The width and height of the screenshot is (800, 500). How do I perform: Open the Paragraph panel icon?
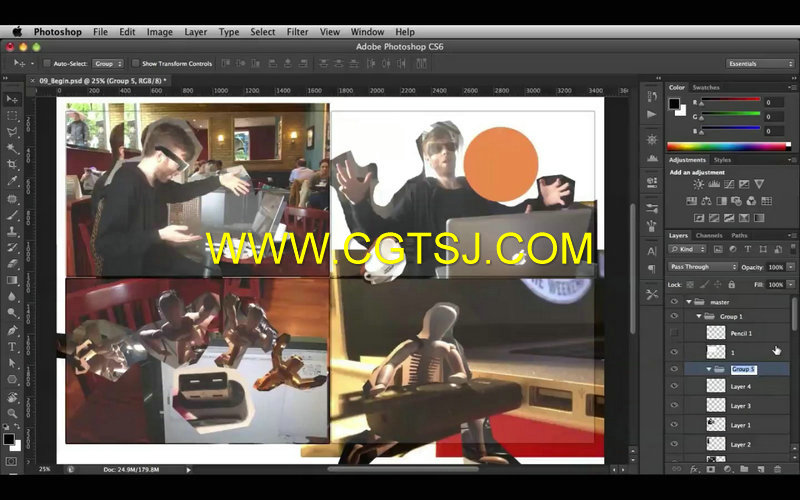click(x=652, y=268)
